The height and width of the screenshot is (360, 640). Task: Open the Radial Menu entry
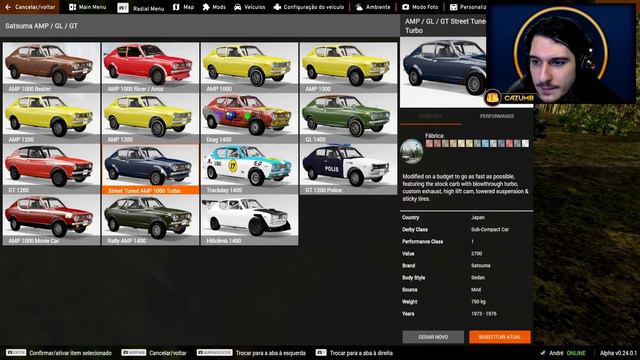click(141, 8)
